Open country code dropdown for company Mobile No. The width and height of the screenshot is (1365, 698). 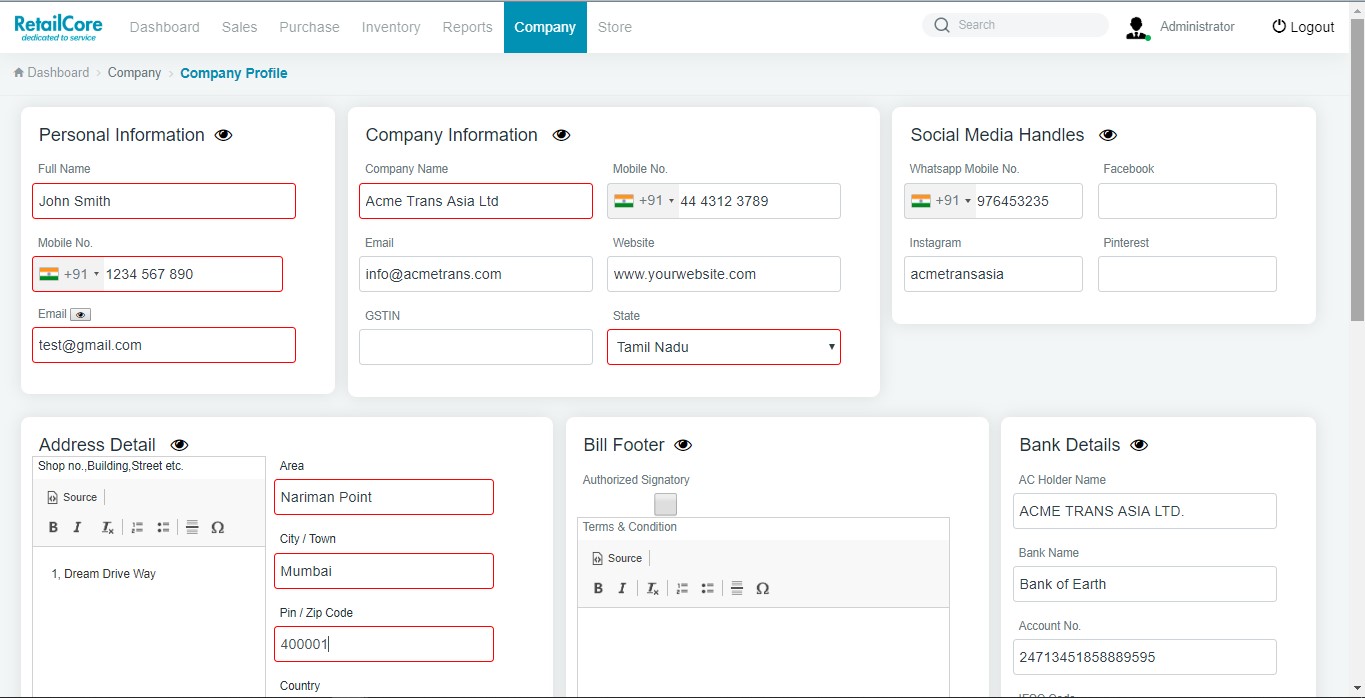click(x=644, y=201)
